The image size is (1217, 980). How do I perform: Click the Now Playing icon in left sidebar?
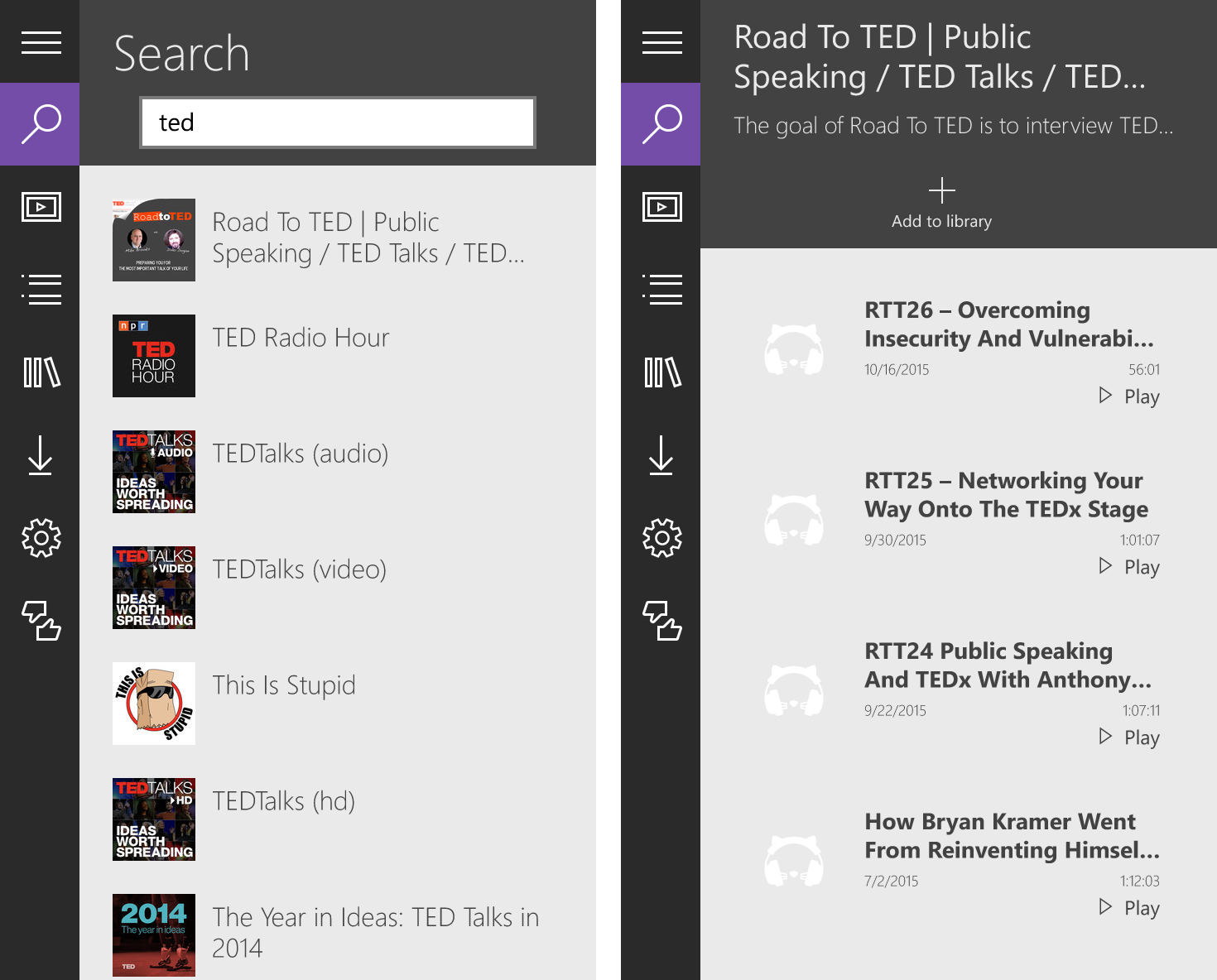point(41,207)
